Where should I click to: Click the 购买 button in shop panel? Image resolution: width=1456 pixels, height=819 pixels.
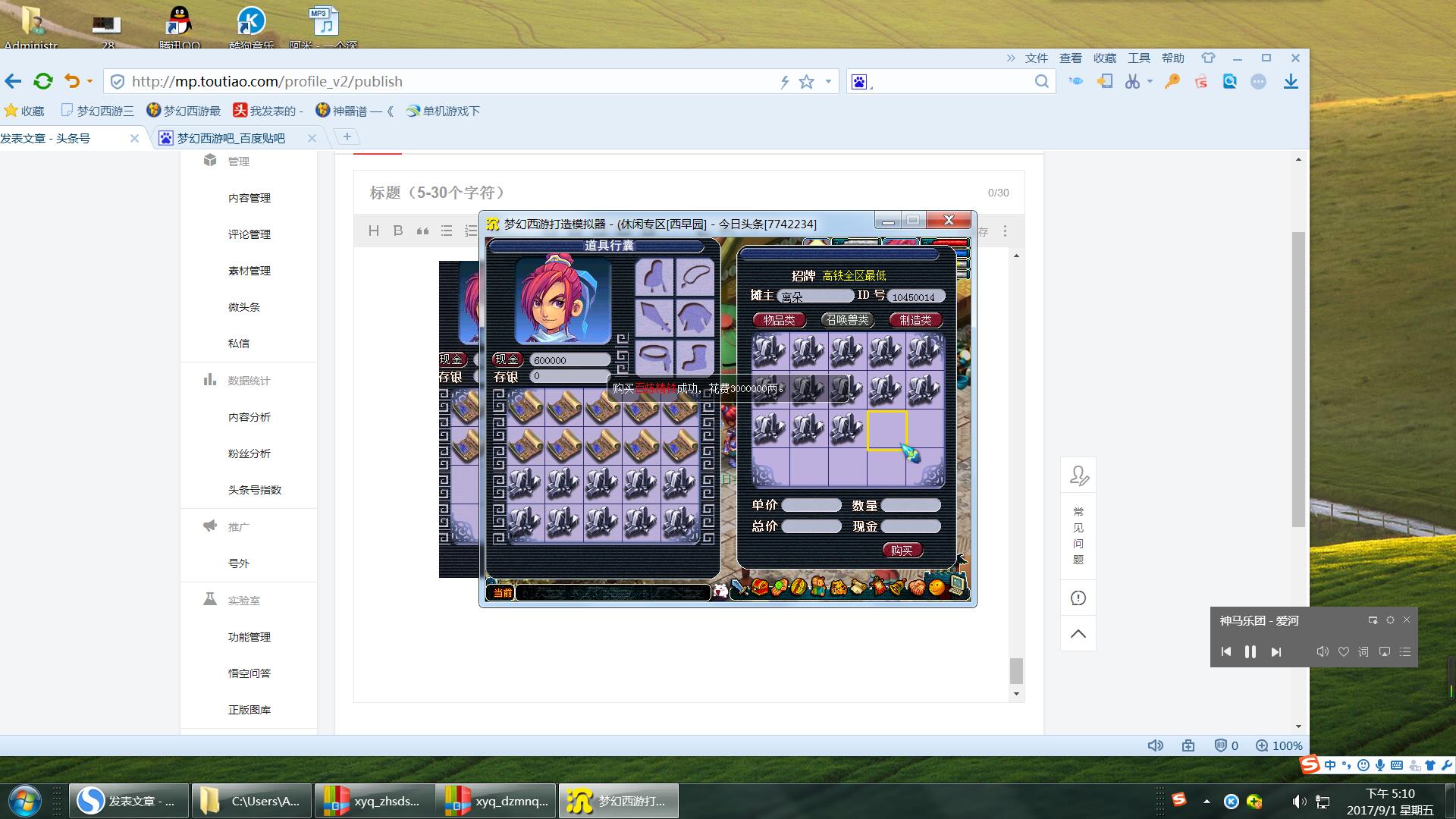tap(902, 551)
